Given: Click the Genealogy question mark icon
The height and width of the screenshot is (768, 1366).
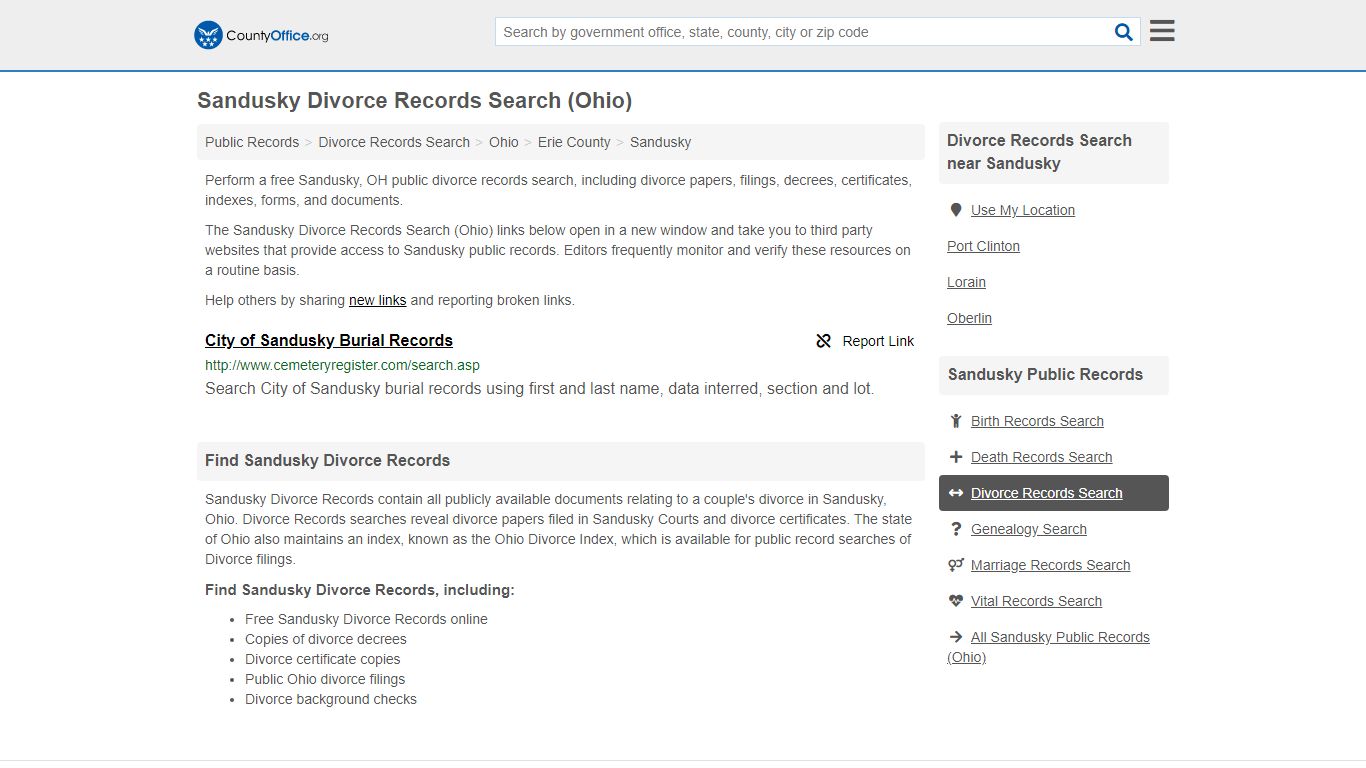Looking at the screenshot, I should coord(956,529).
